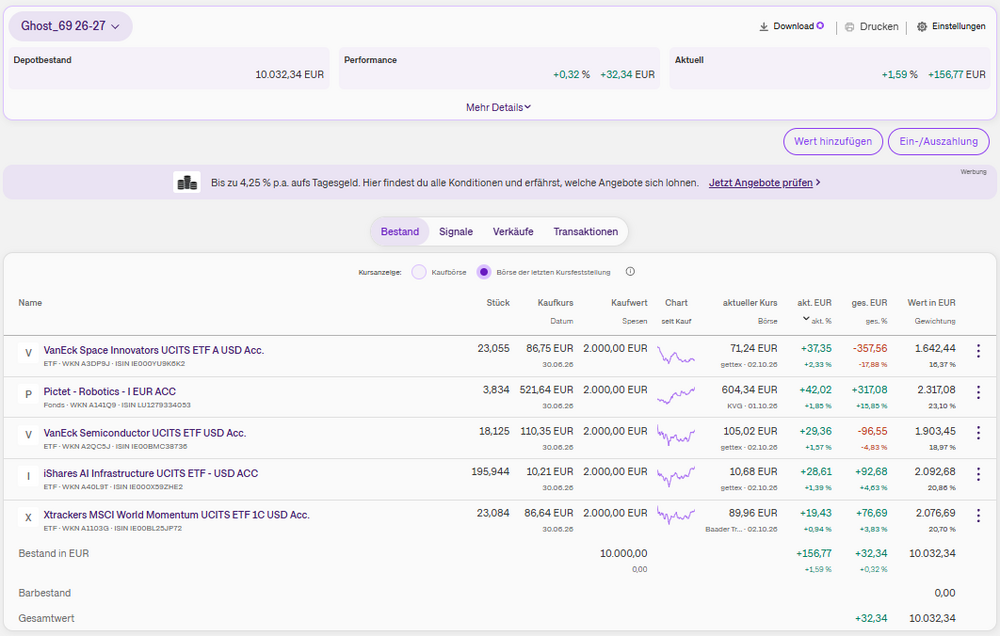
Task: Open three-dot menu for iShares AI Infrastructure
Action: click(x=978, y=474)
